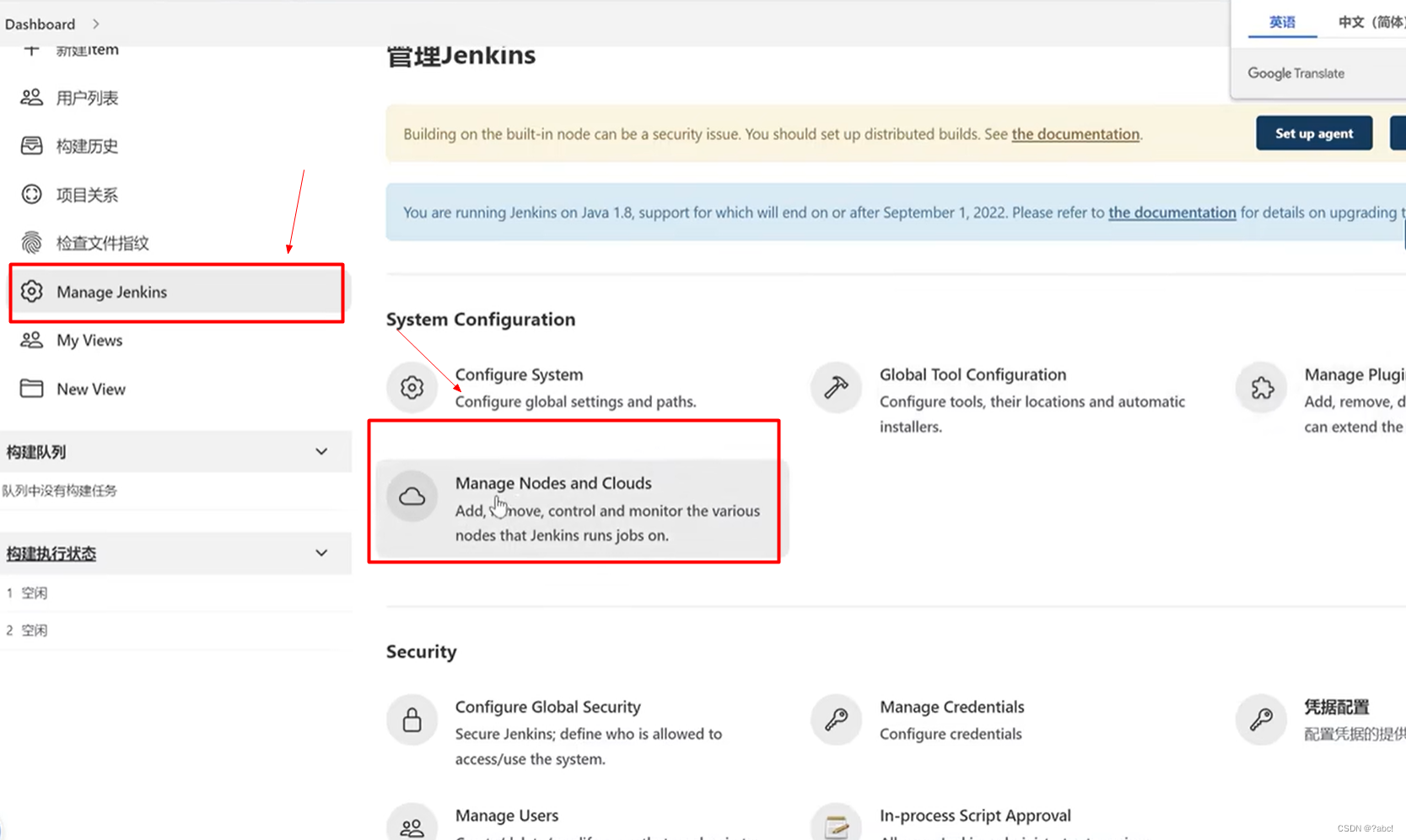The height and width of the screenshot is (840, 1406).
Task: Click the plus icon beside 新建Item
Action: pos(31,51)
